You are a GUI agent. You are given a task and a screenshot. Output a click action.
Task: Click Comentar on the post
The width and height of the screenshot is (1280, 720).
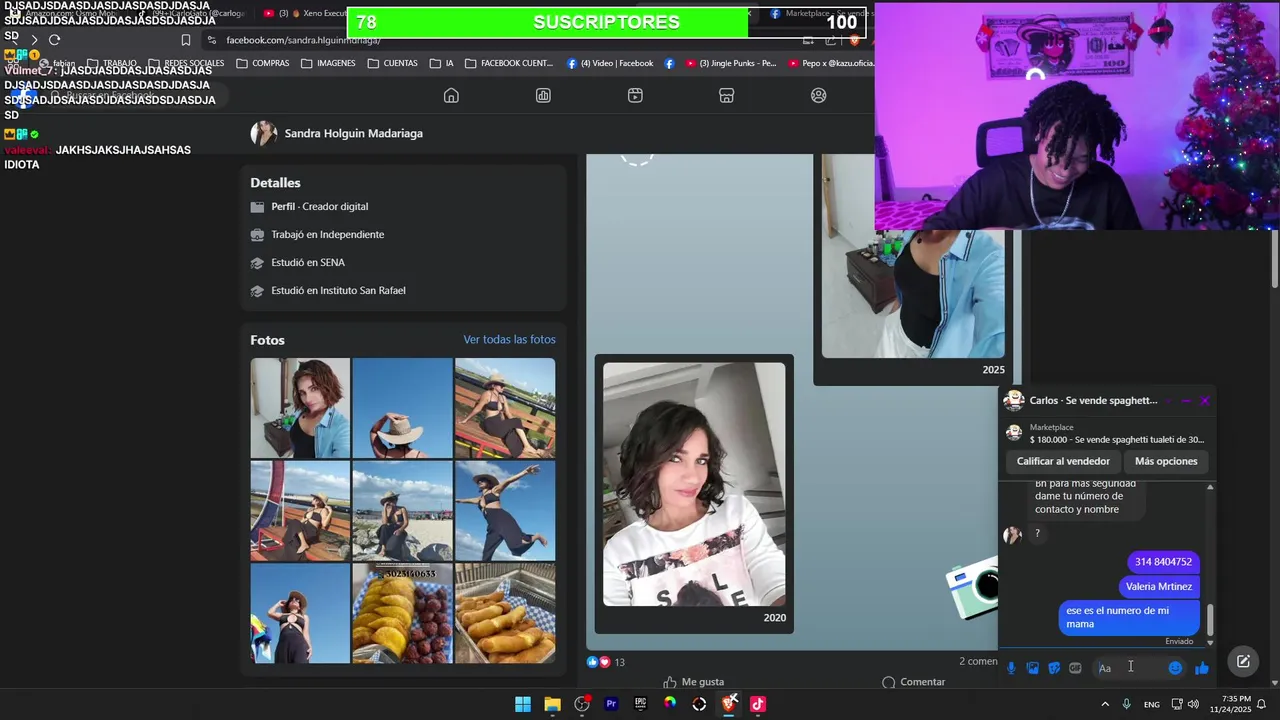(913, 682)
